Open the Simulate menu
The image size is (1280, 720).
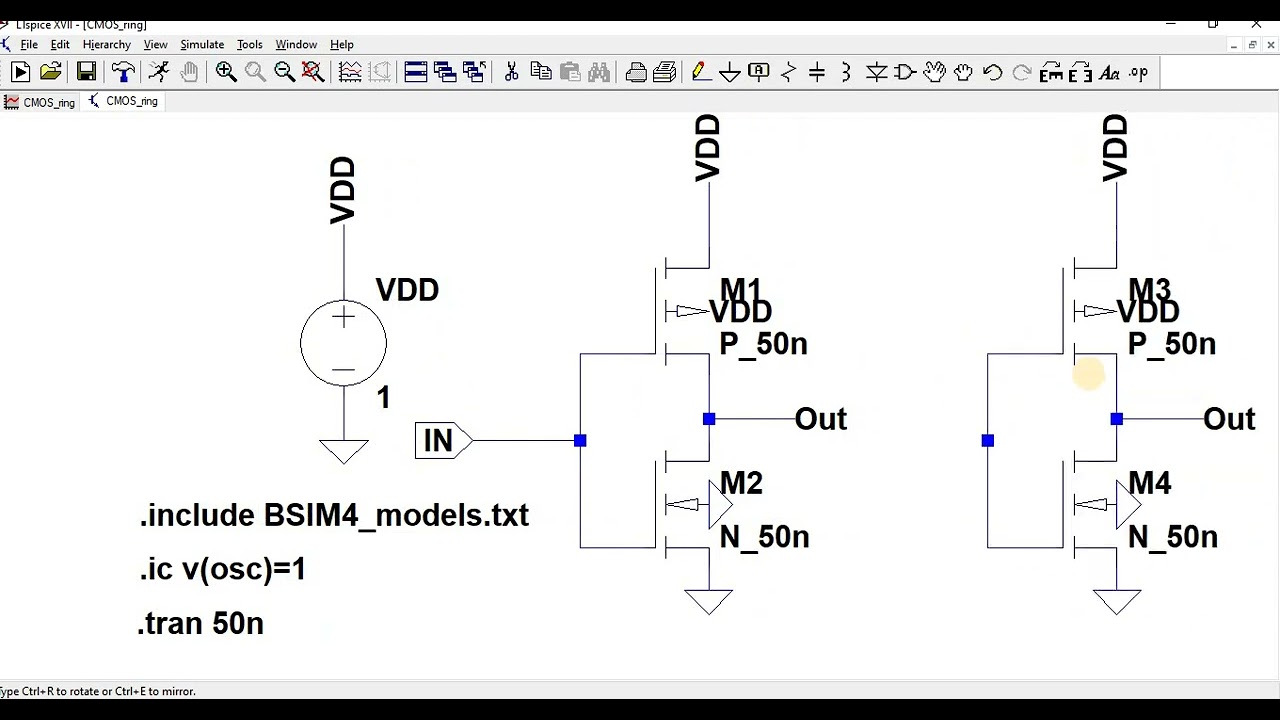click(202, 44)
